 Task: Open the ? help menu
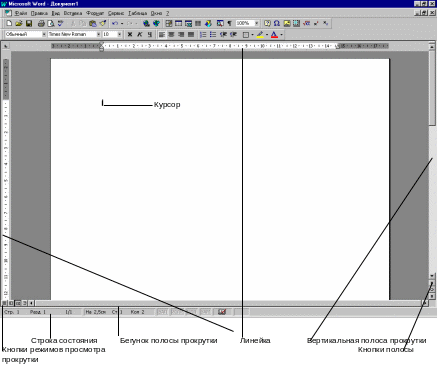[x=168, y=13]
